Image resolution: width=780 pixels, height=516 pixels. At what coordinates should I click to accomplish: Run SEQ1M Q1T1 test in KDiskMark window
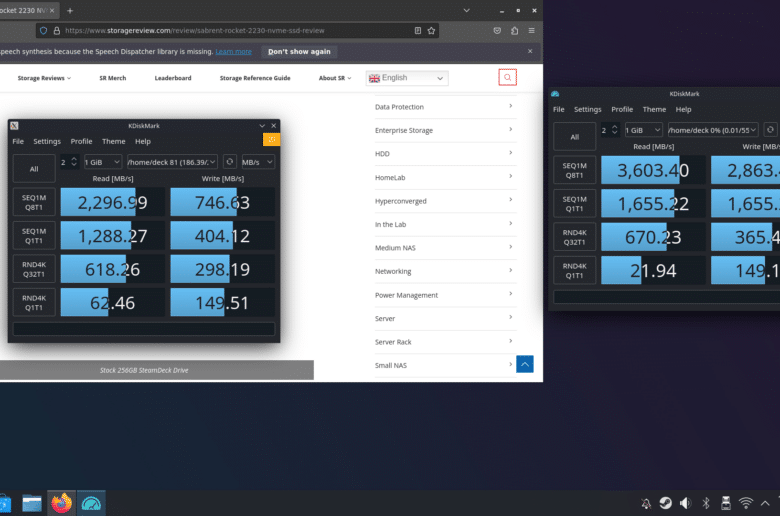click(x=575, y=204)
